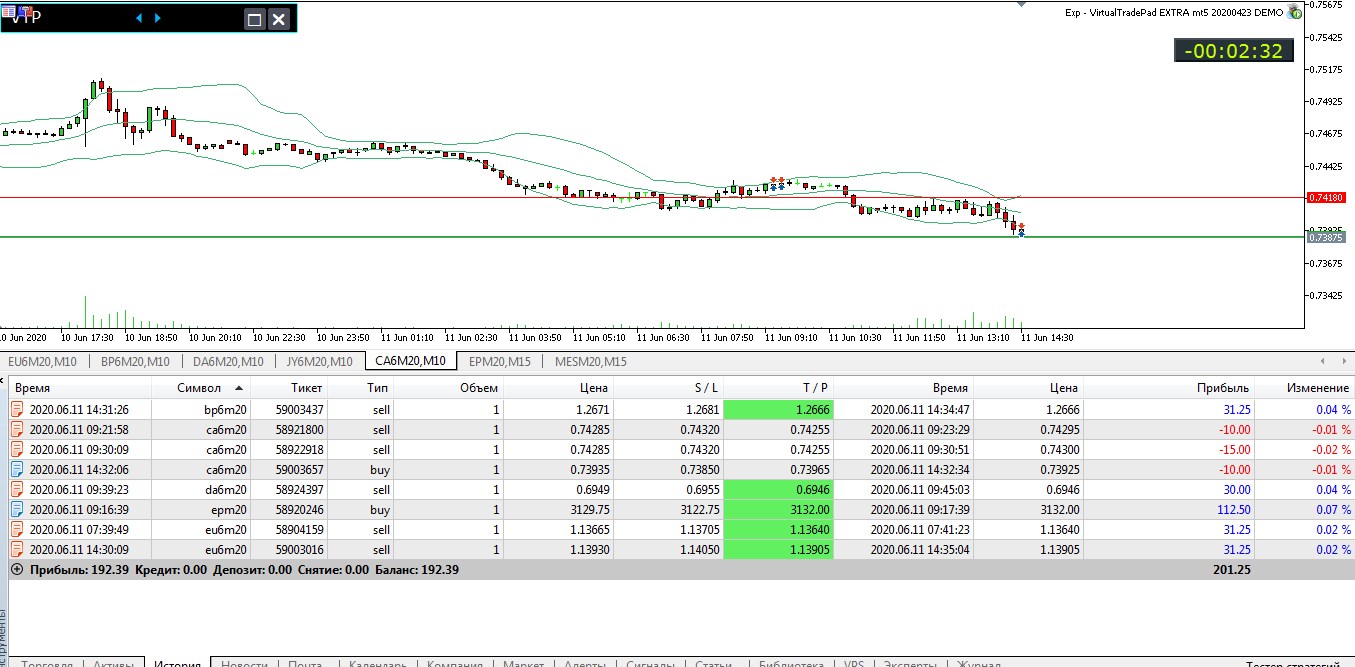Click the deal icon for ticket 58904159
The height and width of the screenshot is (667, 1355).
tap(17, 529)
